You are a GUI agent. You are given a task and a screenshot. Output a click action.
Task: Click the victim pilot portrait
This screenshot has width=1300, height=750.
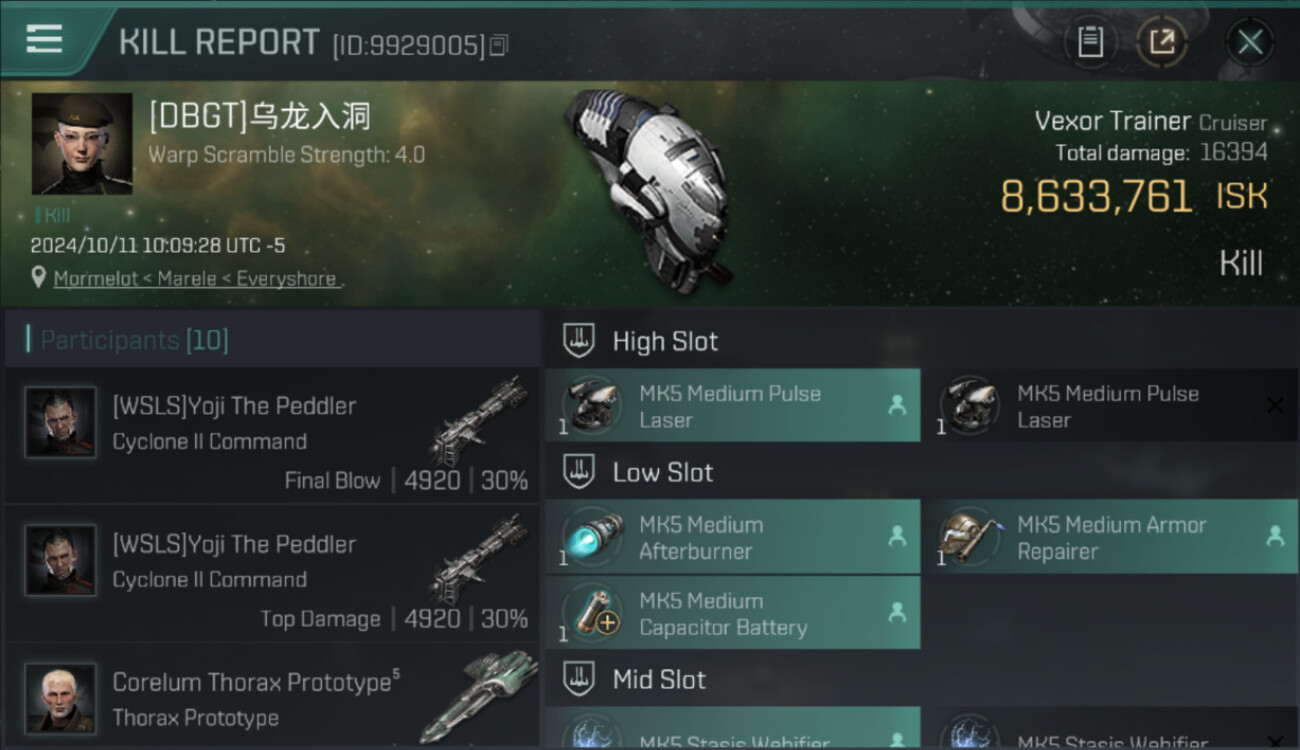pyautogui.click(x=82, y=144)
